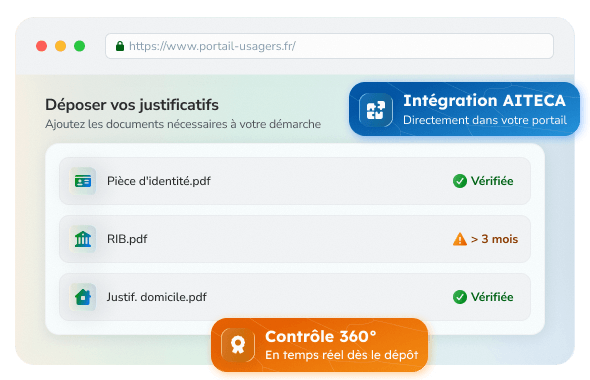Image resolution: width=590 pixels, height=380 pixels.
Task: Click 'En temps réel dès le dépôt' text
Action: pyautogui.click(x=342, y=355)
